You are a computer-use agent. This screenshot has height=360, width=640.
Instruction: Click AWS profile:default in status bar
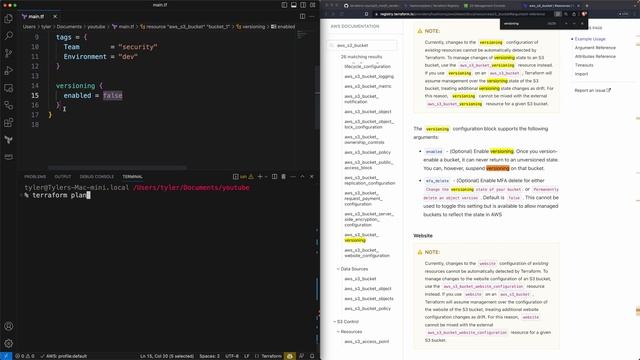pyautogui.click(x=63, y=356)
